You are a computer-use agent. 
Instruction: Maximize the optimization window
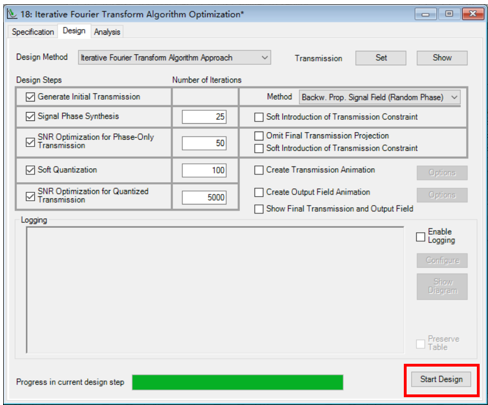tap(449, 14)
